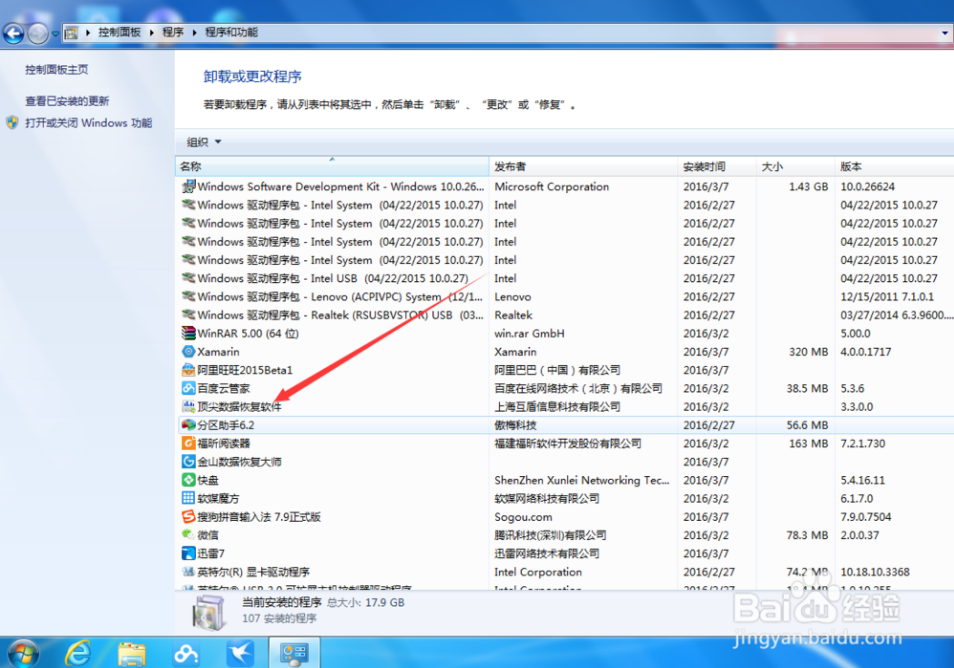
Task: Click the Microsoft Corporation publisher cell
Action: (x=551, y=187)
